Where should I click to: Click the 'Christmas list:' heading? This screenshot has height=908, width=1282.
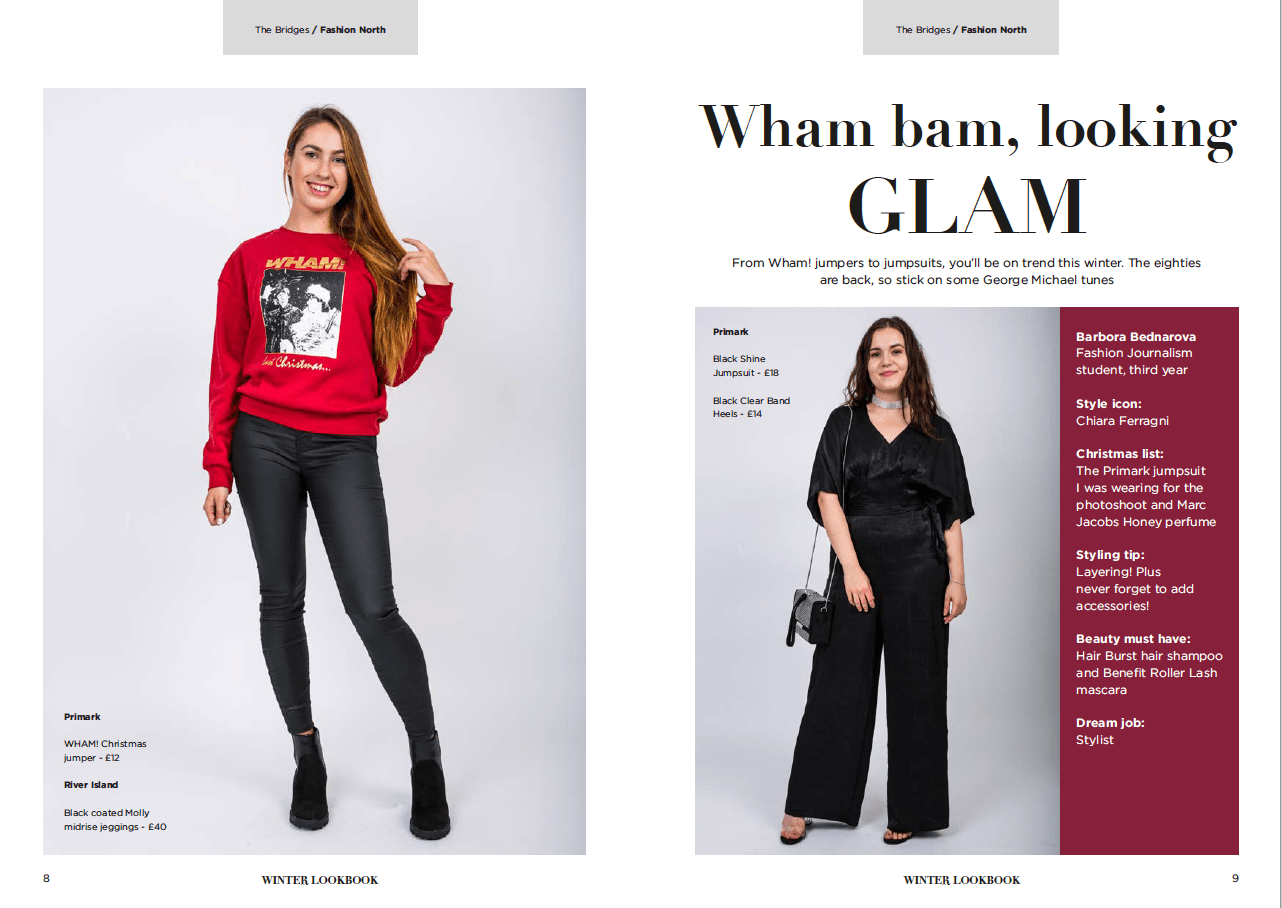1120,454
